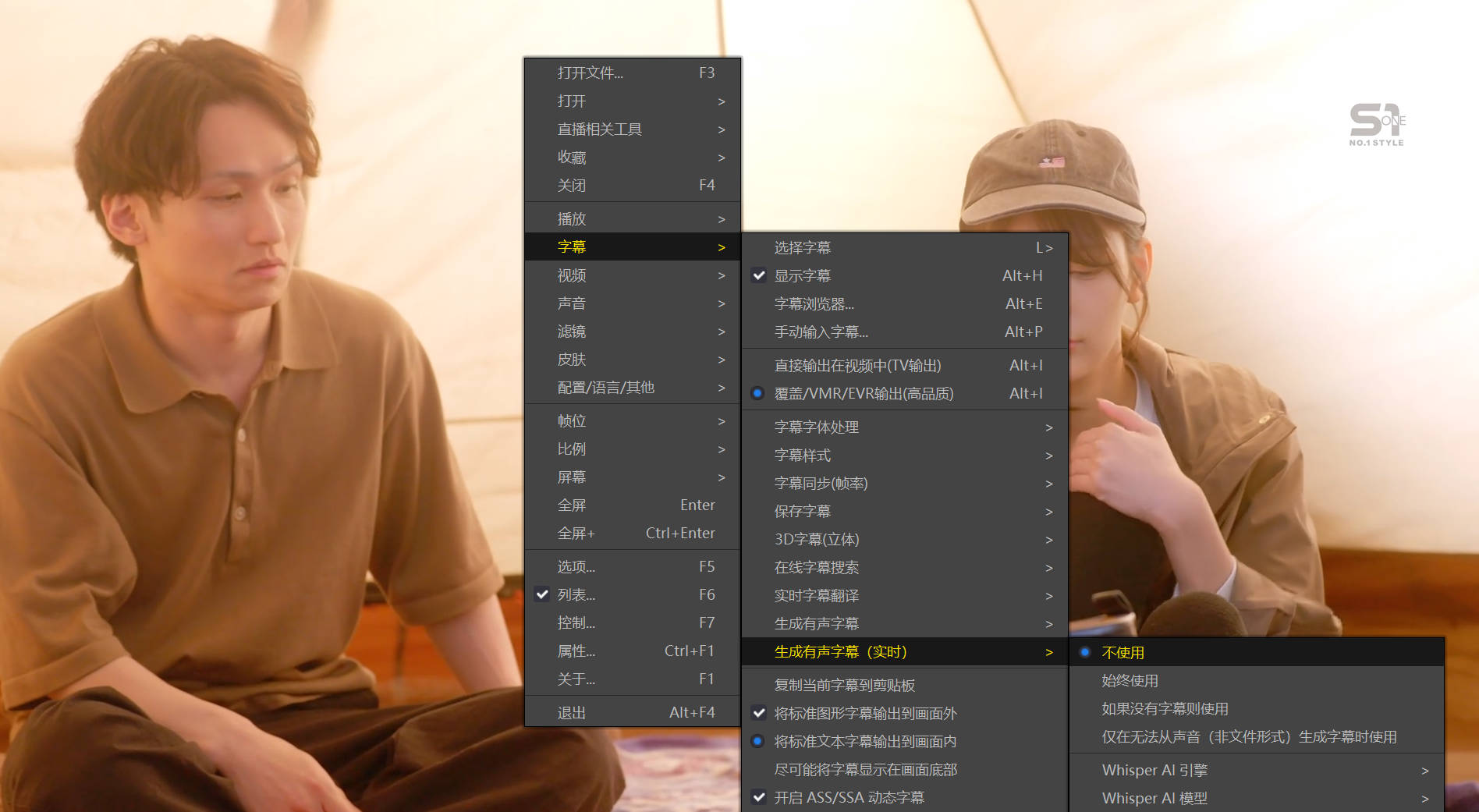
Task: Click 退出 Alt+F4 to quit
Action: (x=633, y=713)
